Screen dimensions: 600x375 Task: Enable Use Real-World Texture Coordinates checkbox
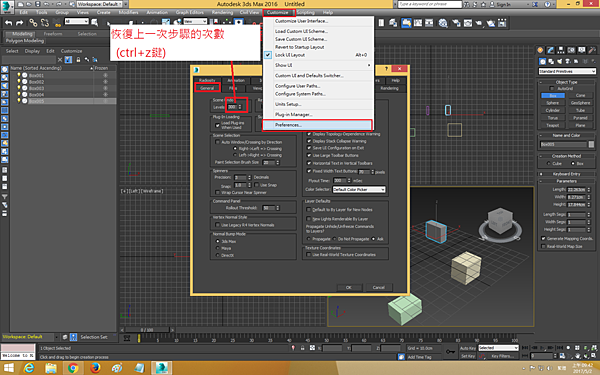(308, 254)
